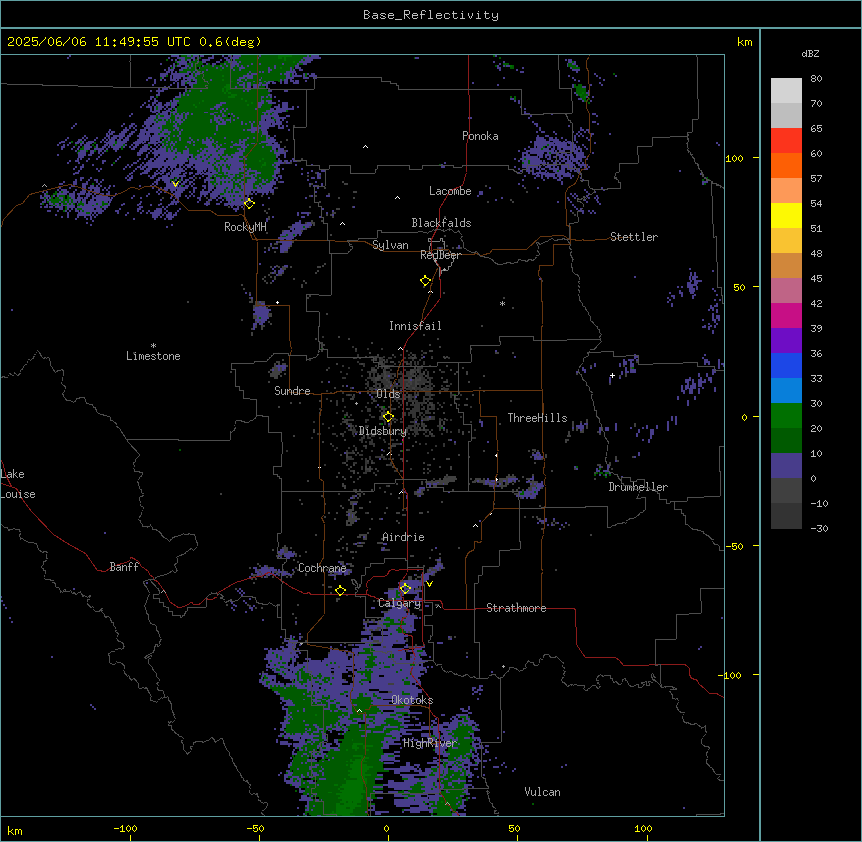Select the sky blue 33–30 dBZ swatch
Image resolution: width=862 pixels, height=842 pixels.
pyautogui.click(x=786, y=391)
